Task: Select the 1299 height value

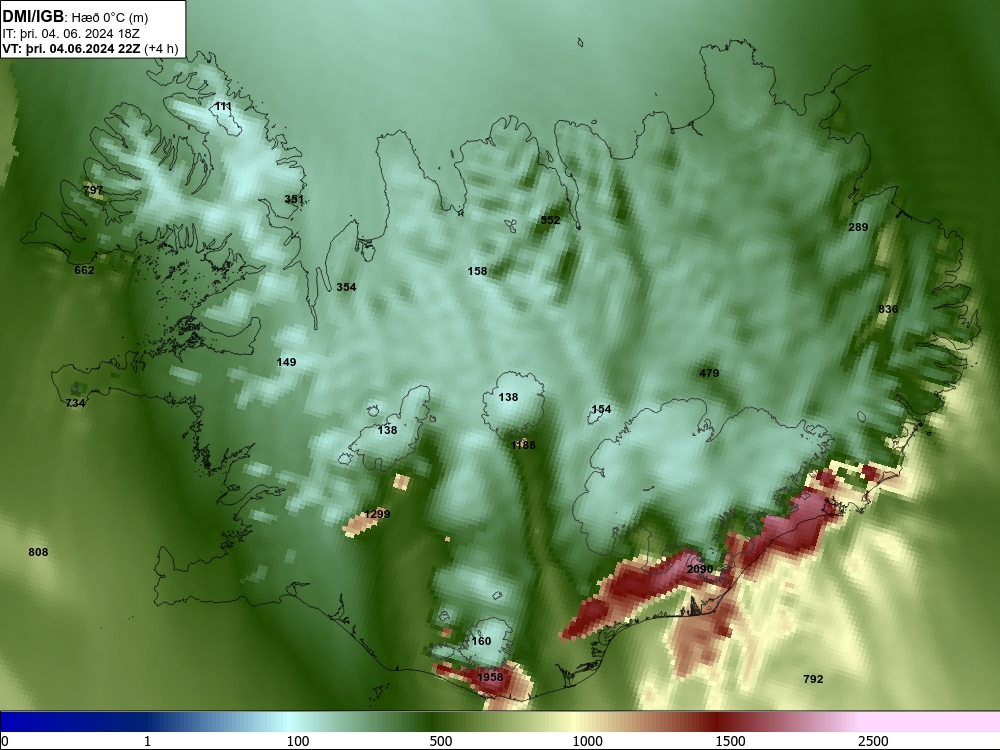Action: tap(377, 514)
